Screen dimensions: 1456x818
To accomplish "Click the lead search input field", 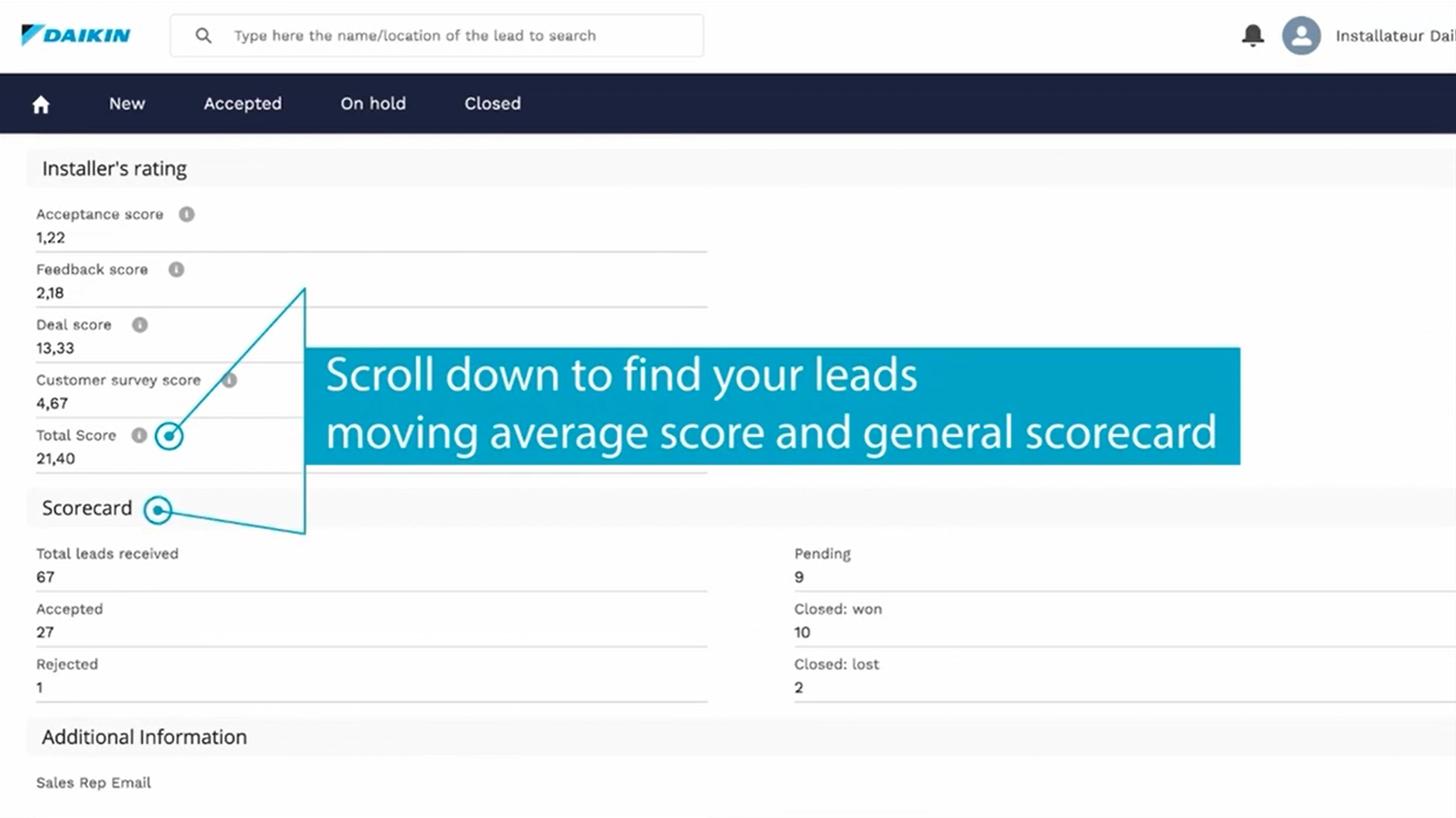I will pos(443,35).
